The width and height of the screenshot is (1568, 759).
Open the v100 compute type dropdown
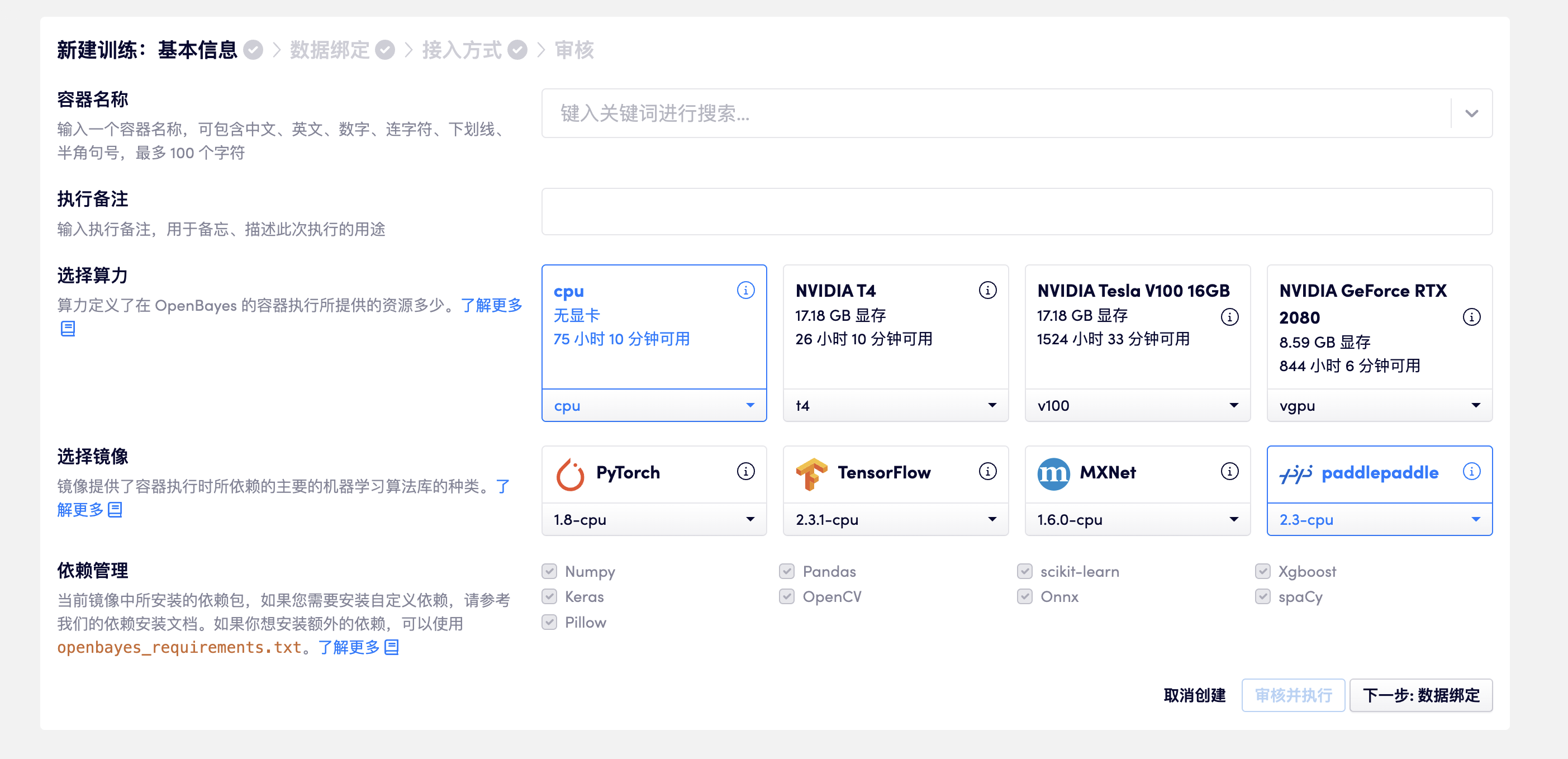pos(1137,405)
